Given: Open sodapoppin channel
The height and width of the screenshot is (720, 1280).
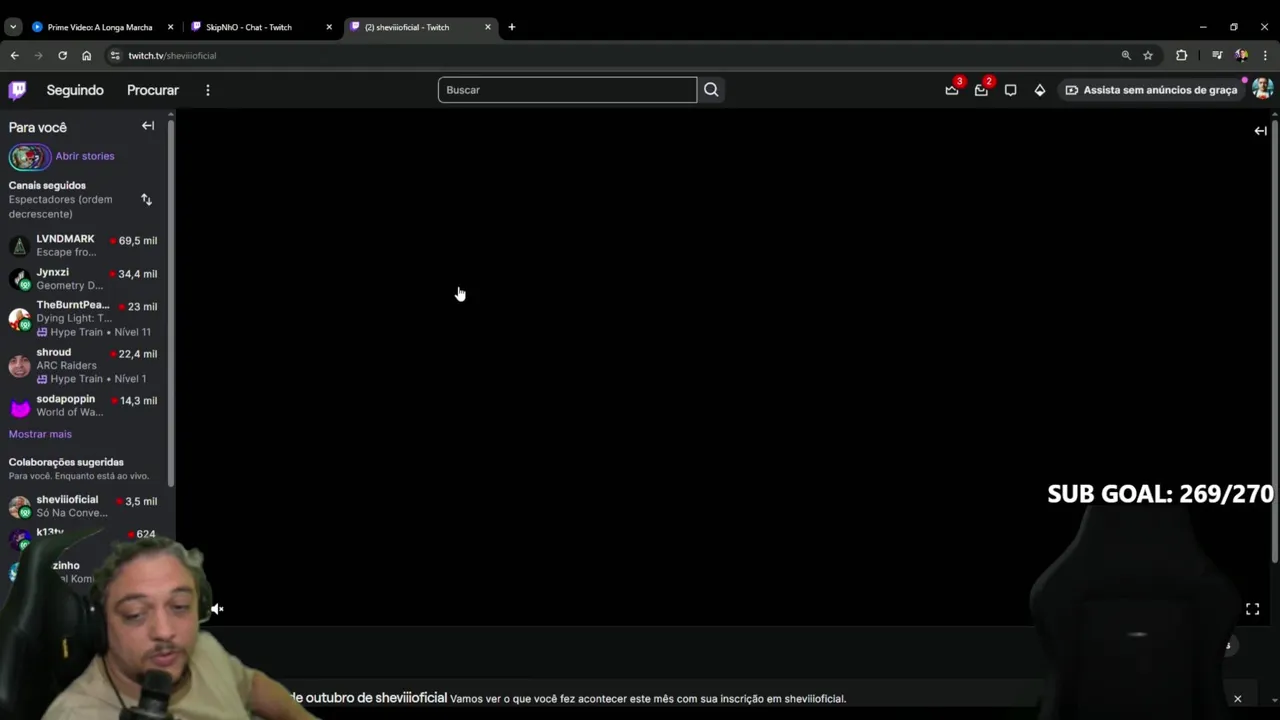Looking at the screenshot, I should coord(83,405).
